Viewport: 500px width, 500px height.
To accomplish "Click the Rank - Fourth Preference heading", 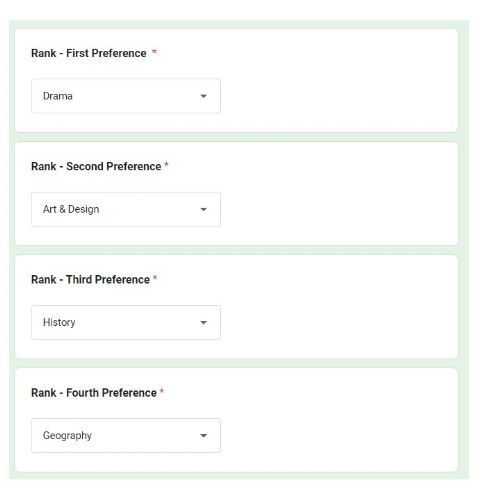I will tap(94, 393).
